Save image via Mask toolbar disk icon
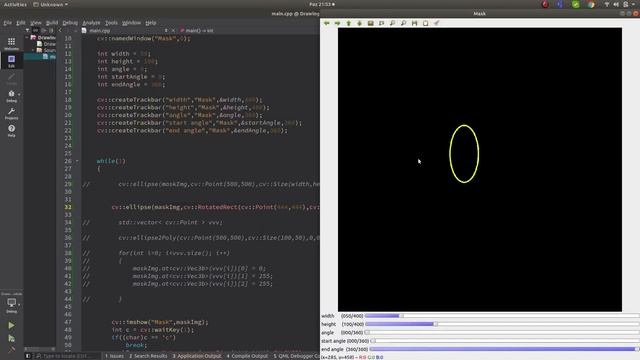640x360 pixels. tap(415, 23)
